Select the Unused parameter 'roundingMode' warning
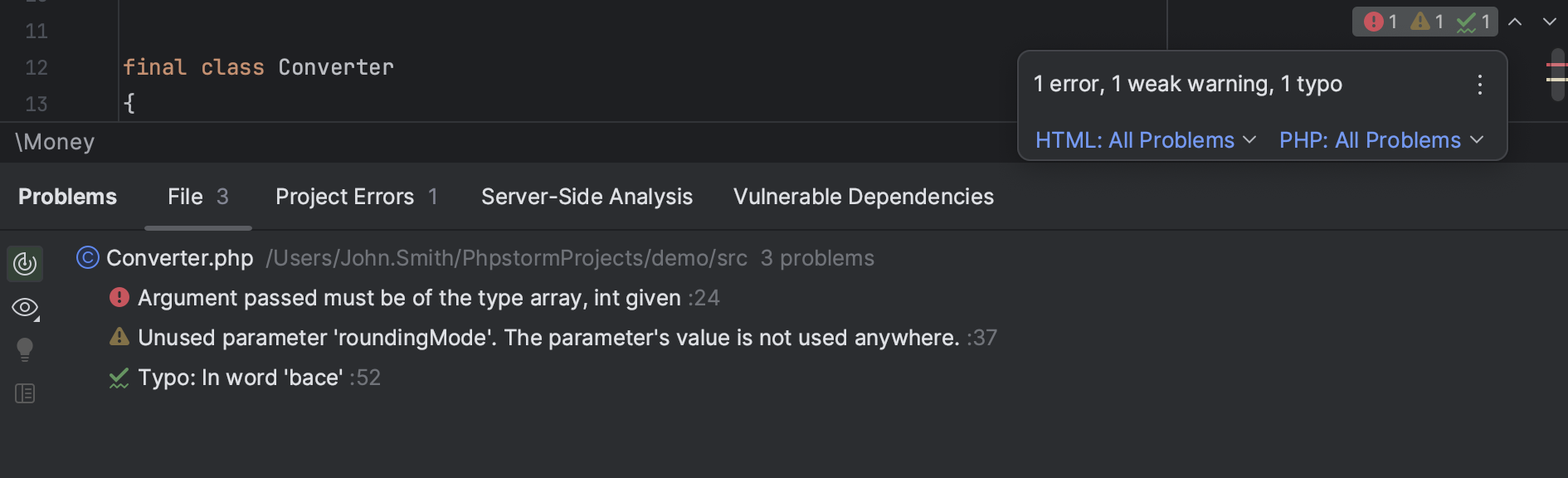Image resolution: width=1568 pixels, height=478 pixels. click(x=548, y=338)
